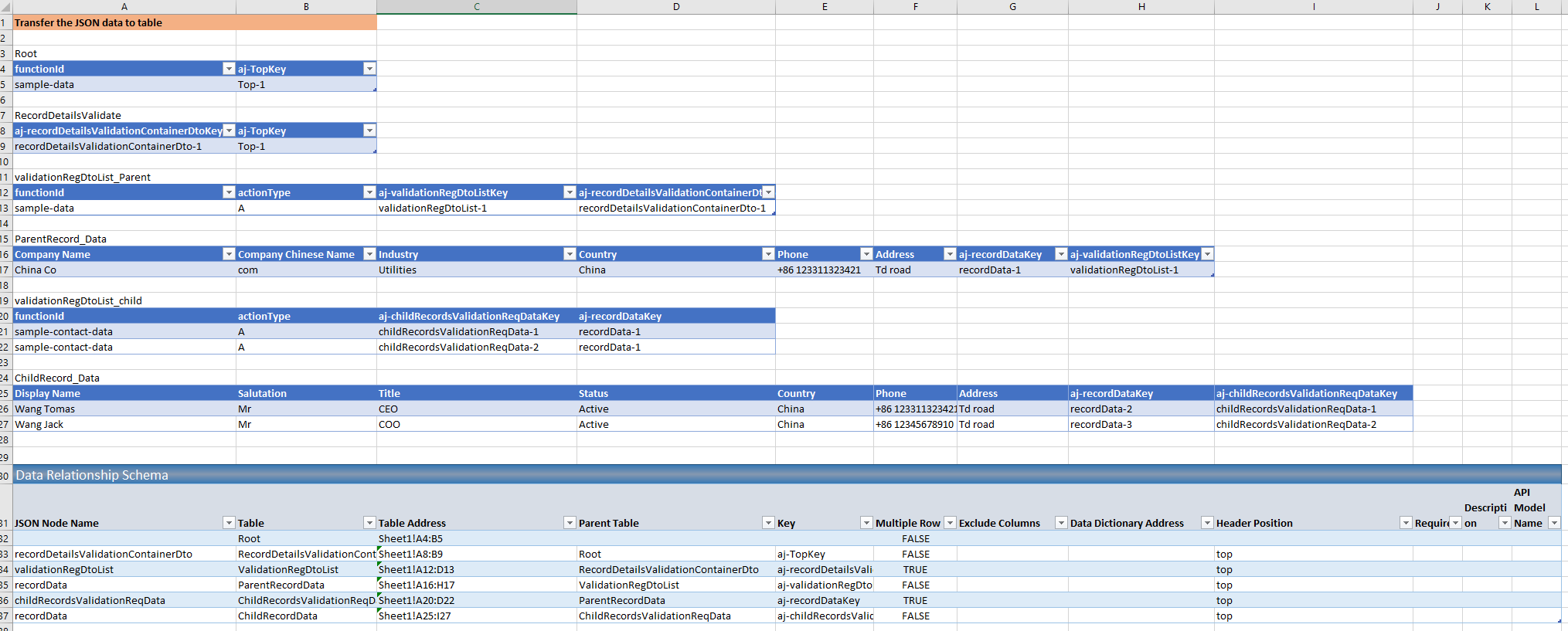Open the Address filter in ParentRecord_Data header
The image size is (1568, 631).
950,254
